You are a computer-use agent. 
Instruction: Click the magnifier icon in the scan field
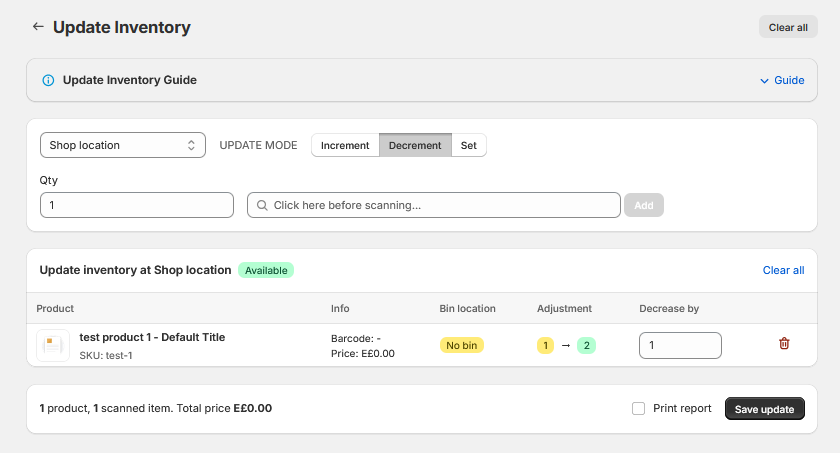coord(262,205)
